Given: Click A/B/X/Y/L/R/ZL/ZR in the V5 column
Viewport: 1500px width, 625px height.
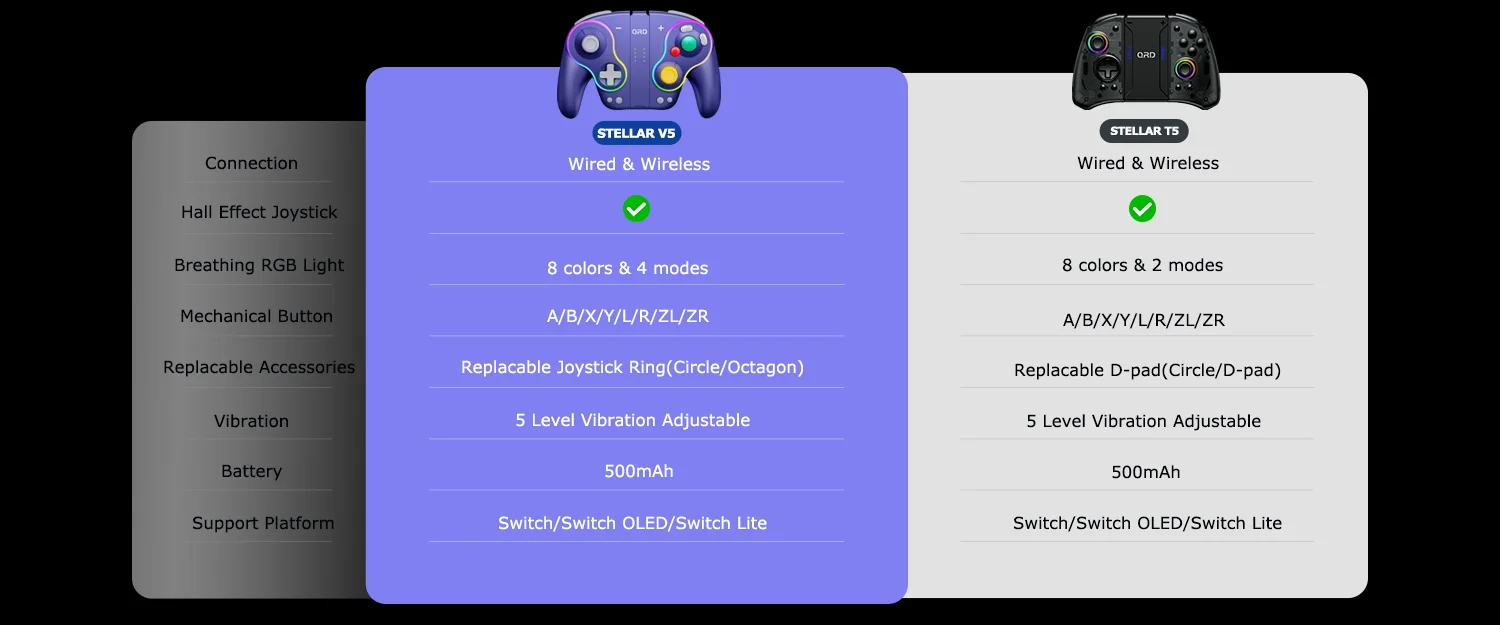Looking at the screenshot, I should point(627,316).
